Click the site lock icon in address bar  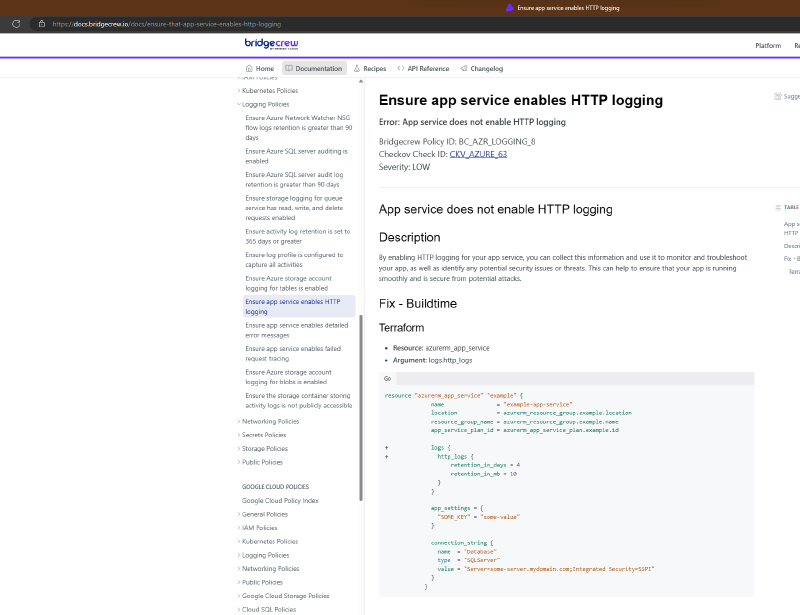point(41,23)
